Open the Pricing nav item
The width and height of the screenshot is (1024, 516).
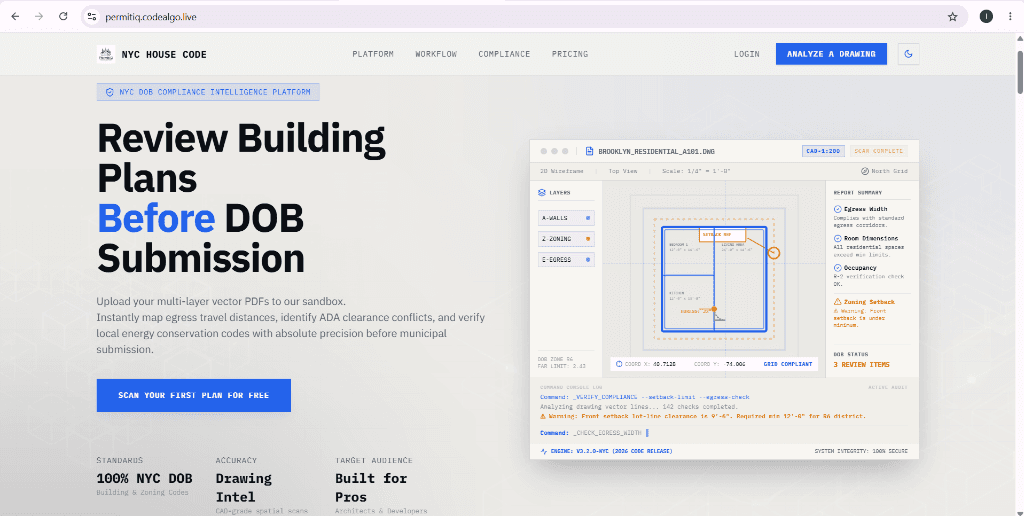point(570,54)
